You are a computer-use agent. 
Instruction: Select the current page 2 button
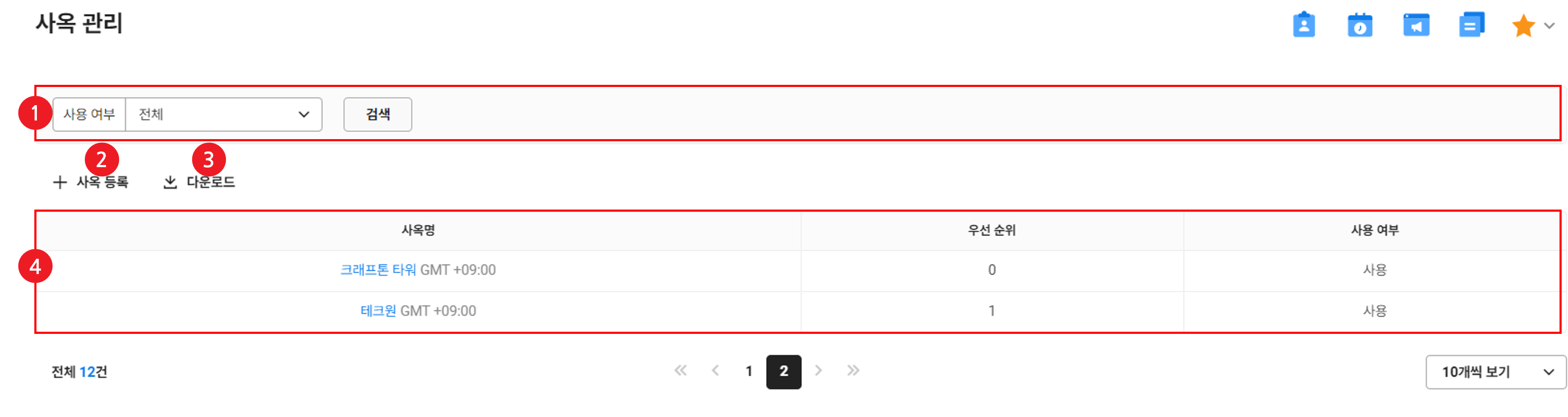[x=784, y=371]
